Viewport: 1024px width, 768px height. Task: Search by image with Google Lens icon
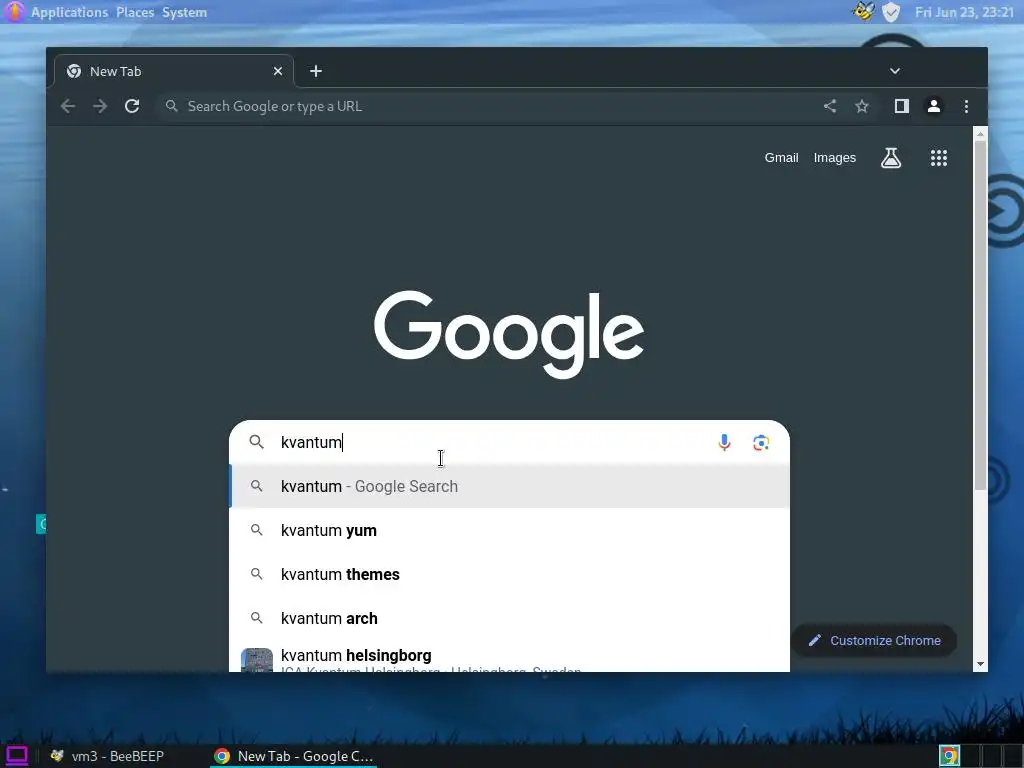click(x=761, y=443)
